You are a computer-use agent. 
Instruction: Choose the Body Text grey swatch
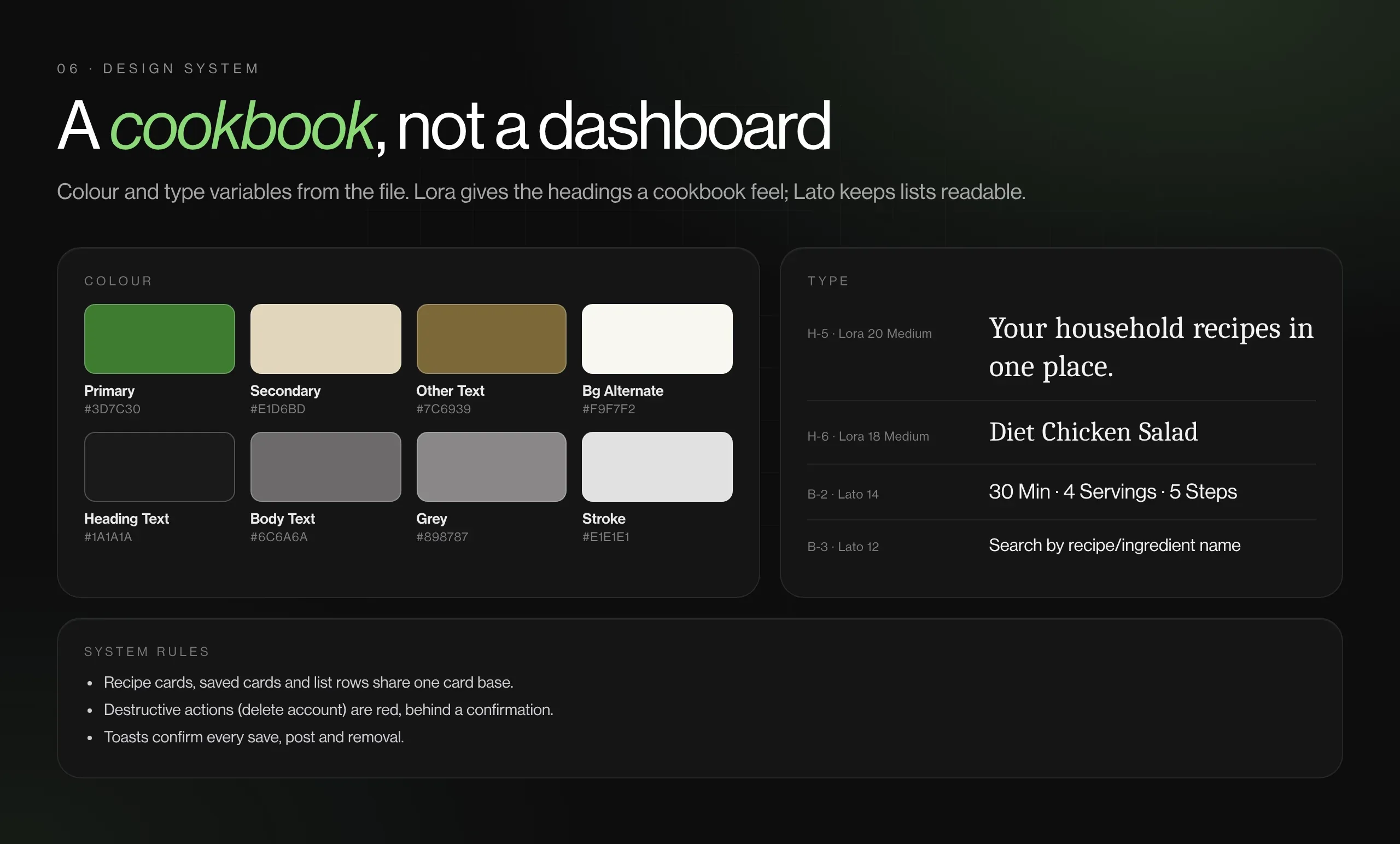[325, 466]
